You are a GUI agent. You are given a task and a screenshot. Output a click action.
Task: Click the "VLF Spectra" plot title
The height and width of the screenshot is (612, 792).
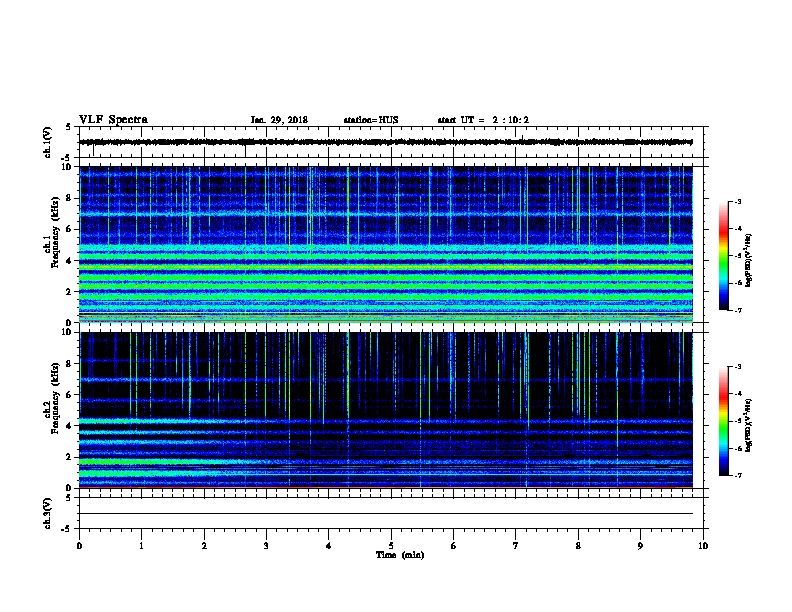(113, 120)
